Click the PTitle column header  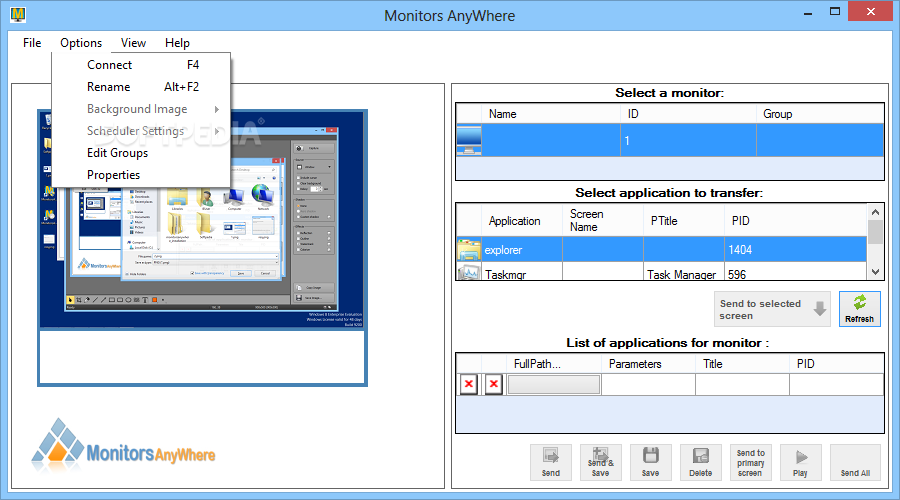pos(684,221)
